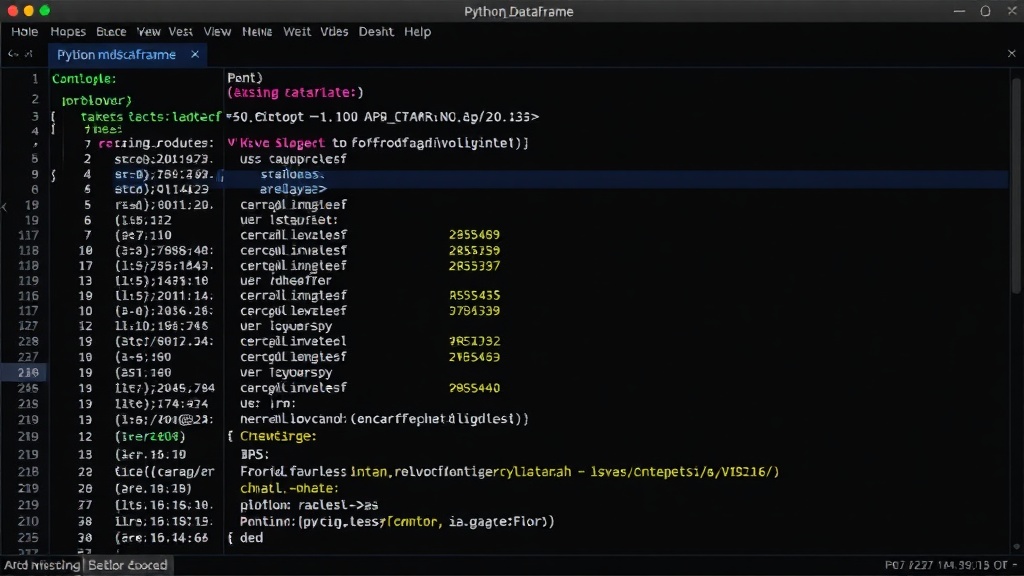
Task: Click the window minimize icon at top right
Action: (959, 11)
